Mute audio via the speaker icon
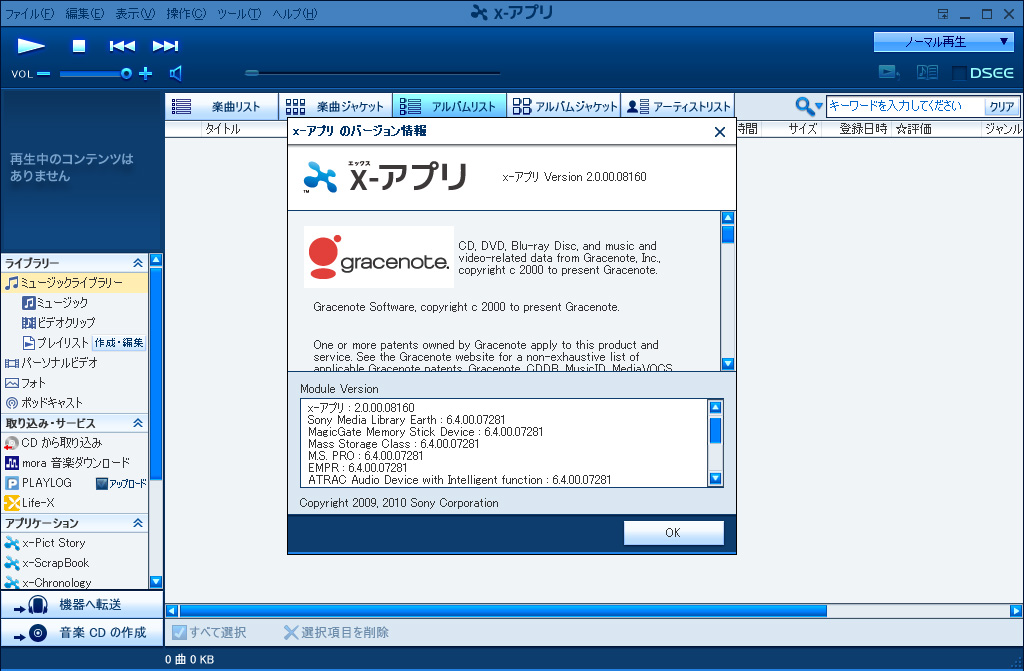1024x671 pixels. 176,73
